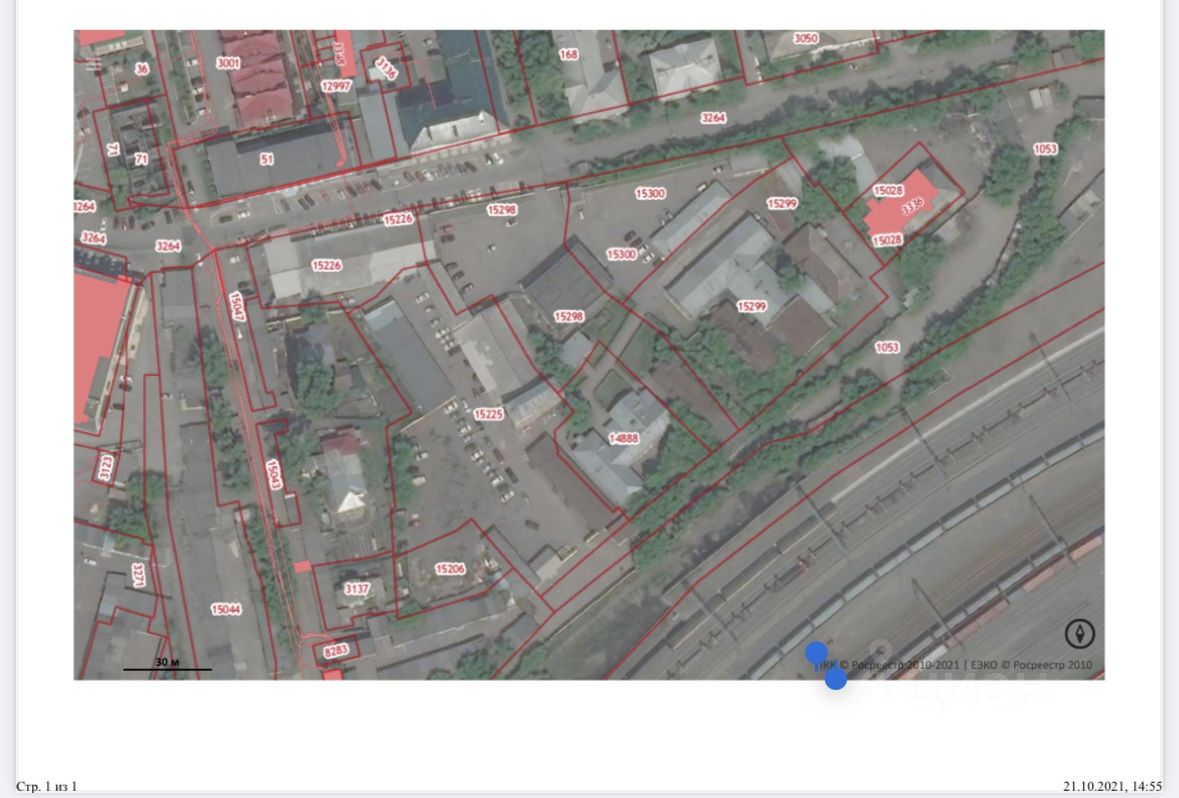This screenshot has width=1179, height=798.
Task: Select parcel label 12997
Action: [x=336, y=86]
